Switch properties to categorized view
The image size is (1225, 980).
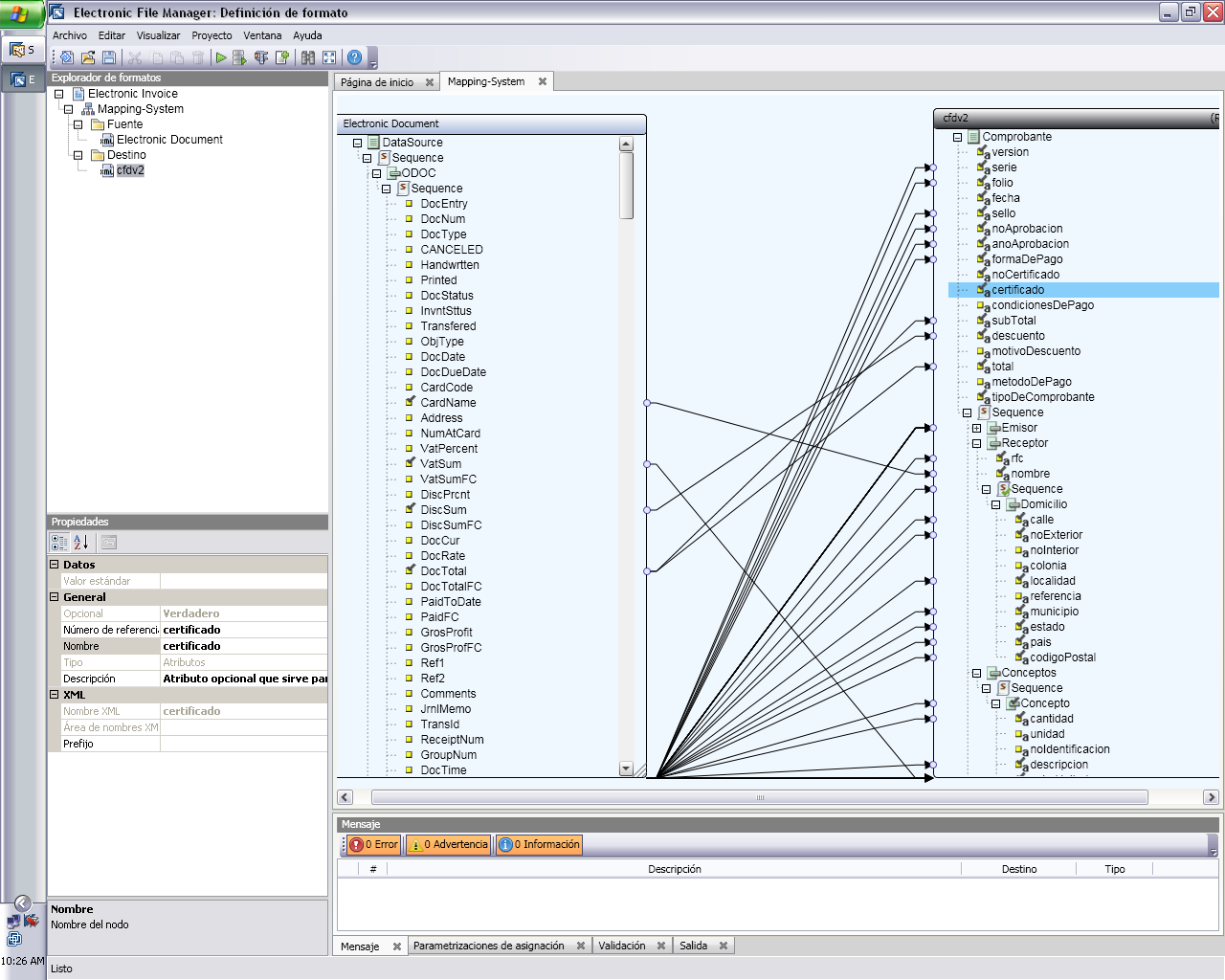pos(58,542)
